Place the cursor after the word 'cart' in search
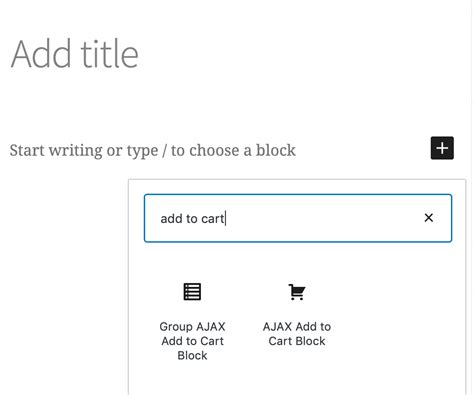The height and width of the screenshot is (395, 474). [226, 219]
